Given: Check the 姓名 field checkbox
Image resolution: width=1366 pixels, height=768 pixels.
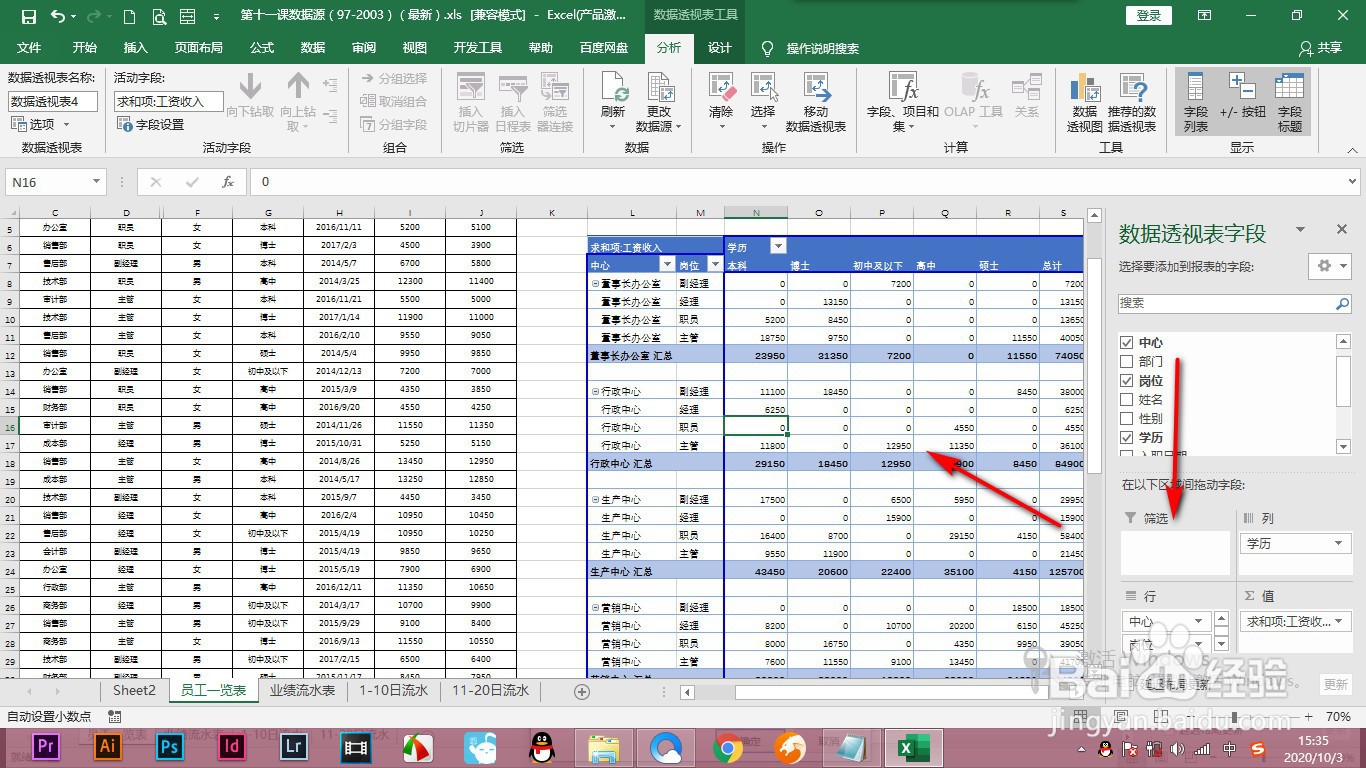Looking at the screenshot, I should (1127, 399).
